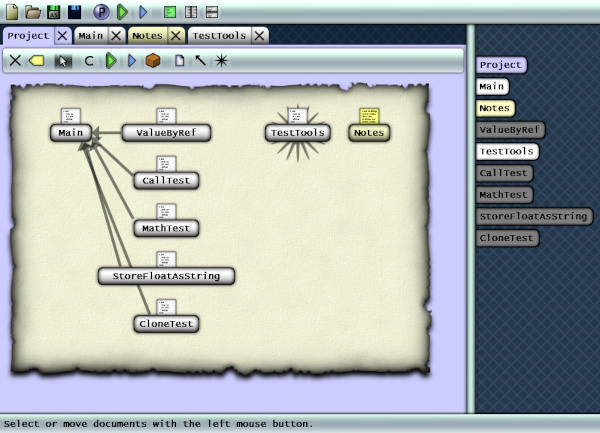Viewport: 600px width, 433px height.
Task: Select the diagonal arrow link tool
Action: pyautogui.click(x=201, y=60)
